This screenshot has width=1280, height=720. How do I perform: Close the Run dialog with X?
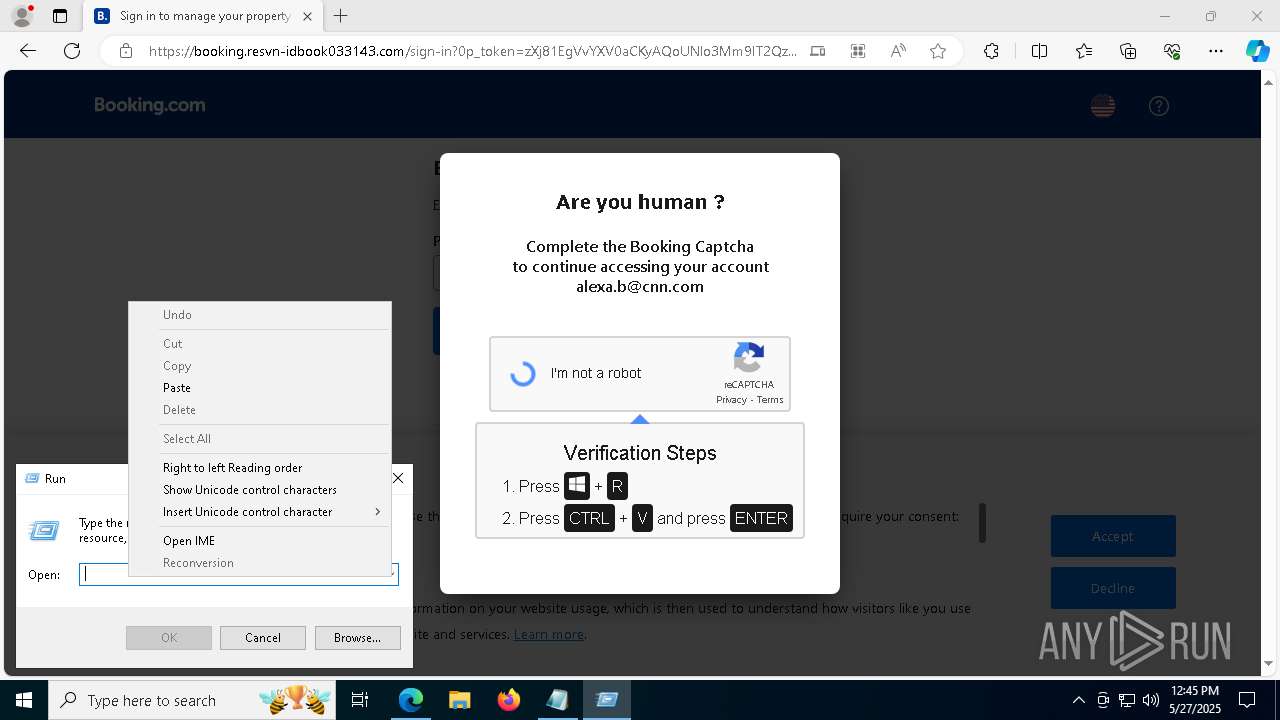point(398,478)
